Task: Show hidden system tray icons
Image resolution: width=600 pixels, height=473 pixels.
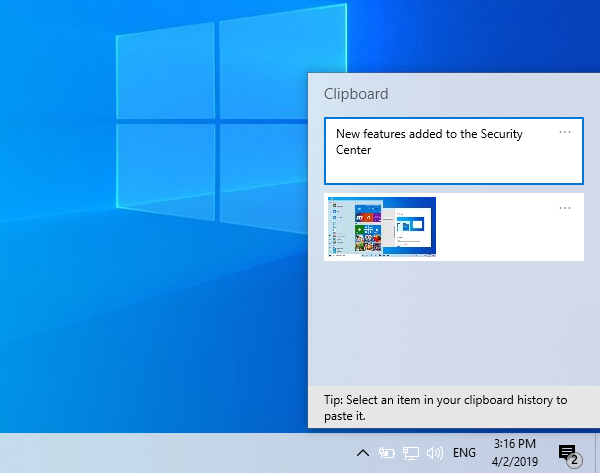Action: [x=363, y=453]
